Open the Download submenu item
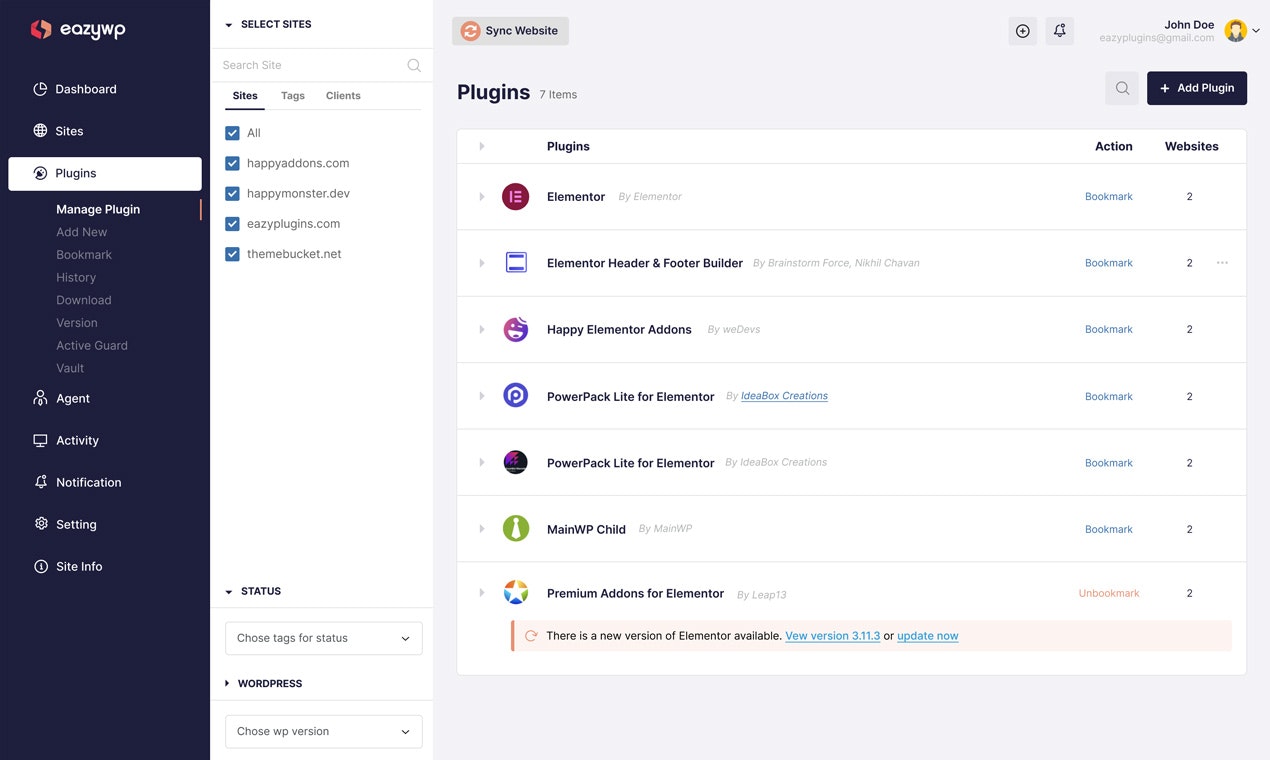The image size is (1270, 760). [x=84, y=300]
